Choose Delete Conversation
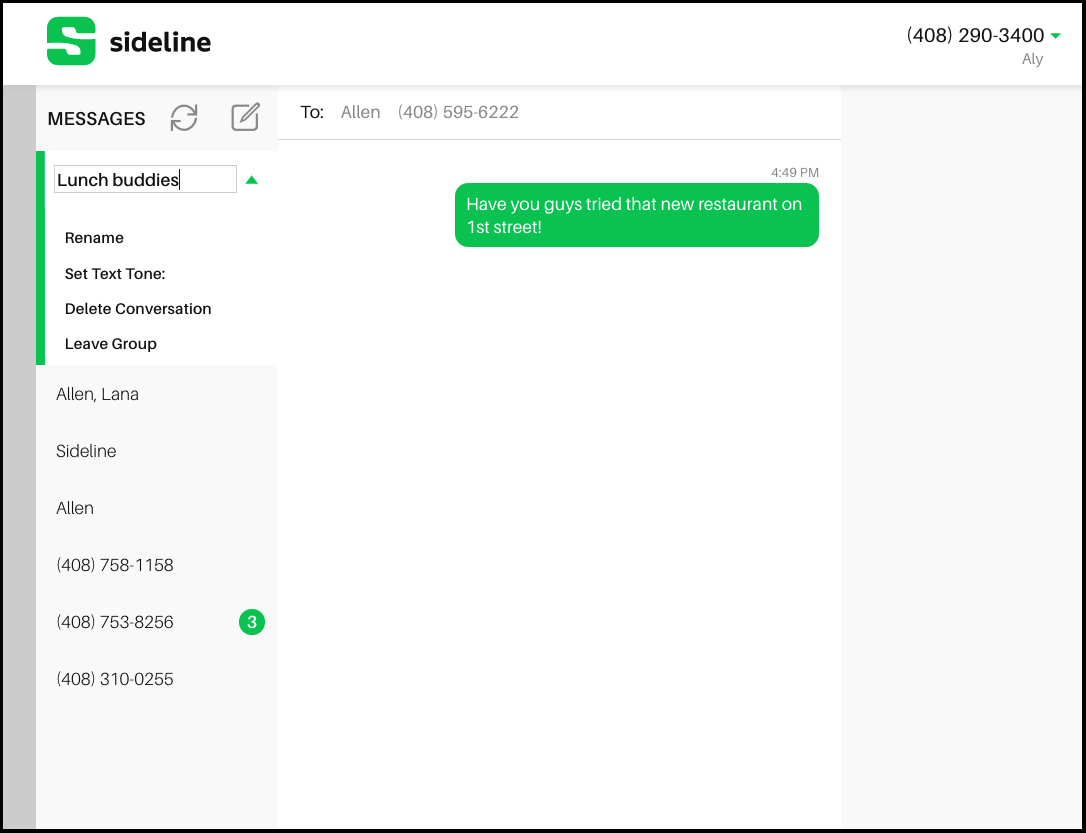The image size is (1086, 833). tap(138, 309)
